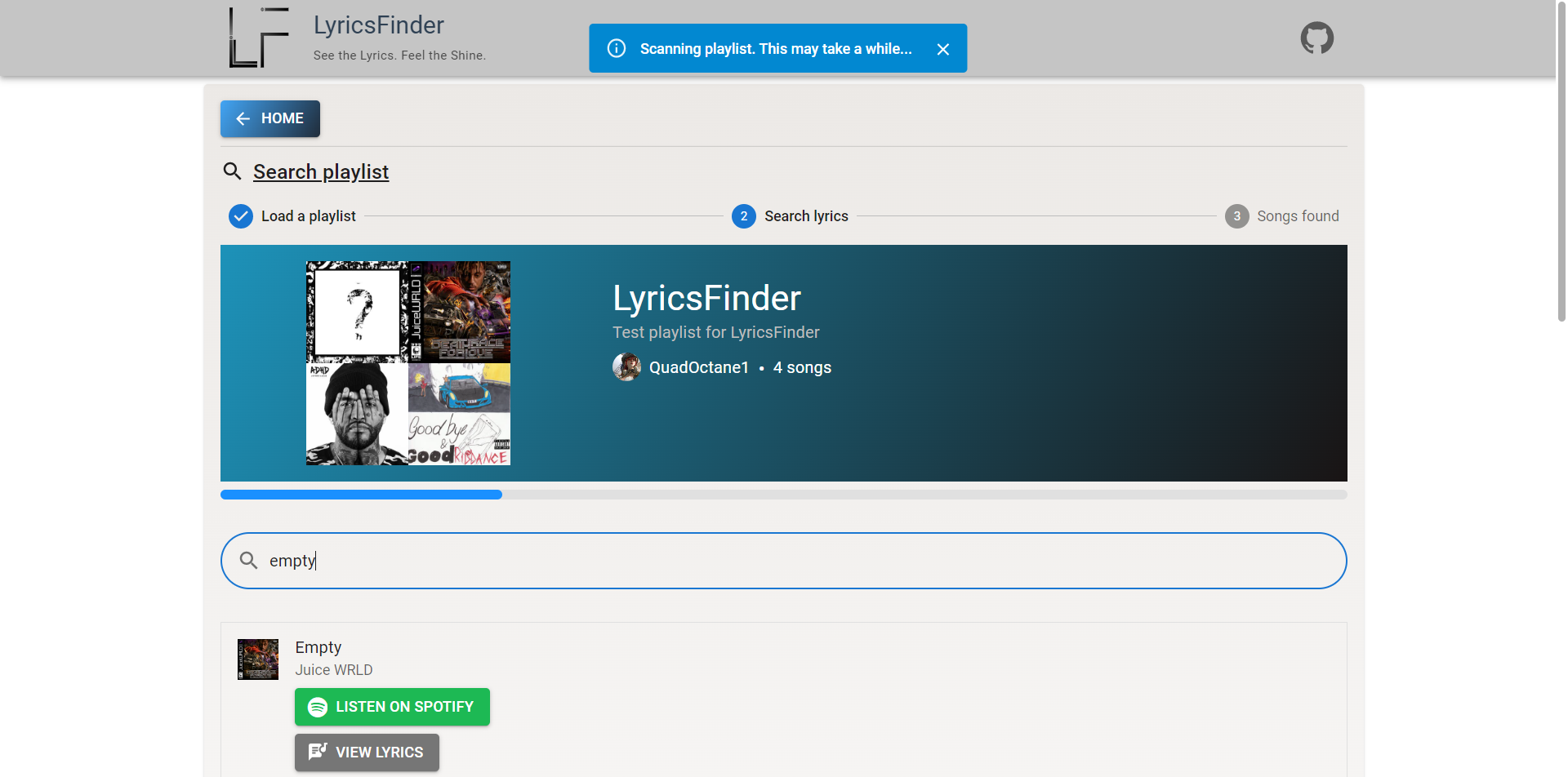Click the Empty song album thumbnail

258,659
